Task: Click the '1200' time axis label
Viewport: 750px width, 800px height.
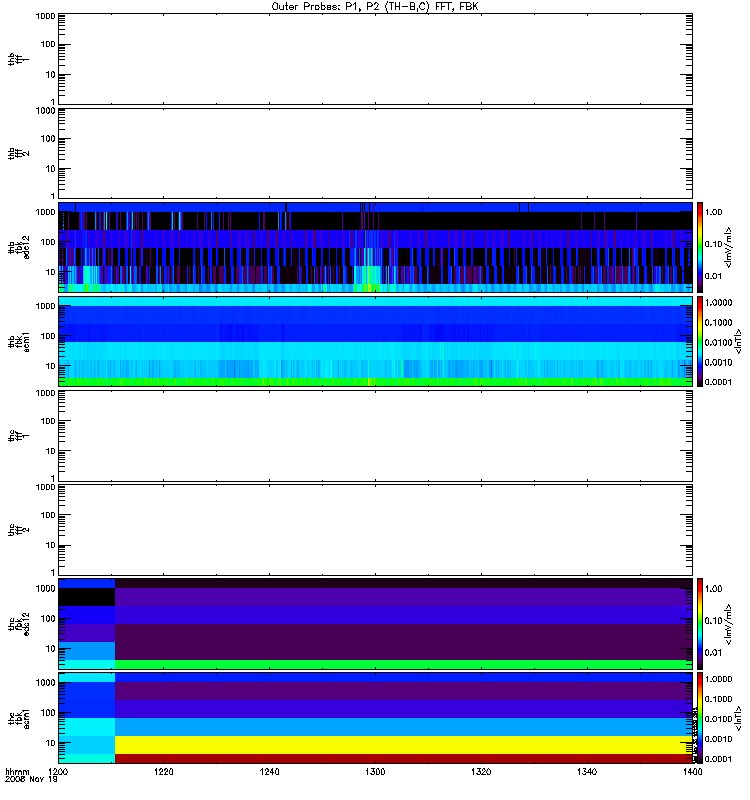Action: point(58,772)
